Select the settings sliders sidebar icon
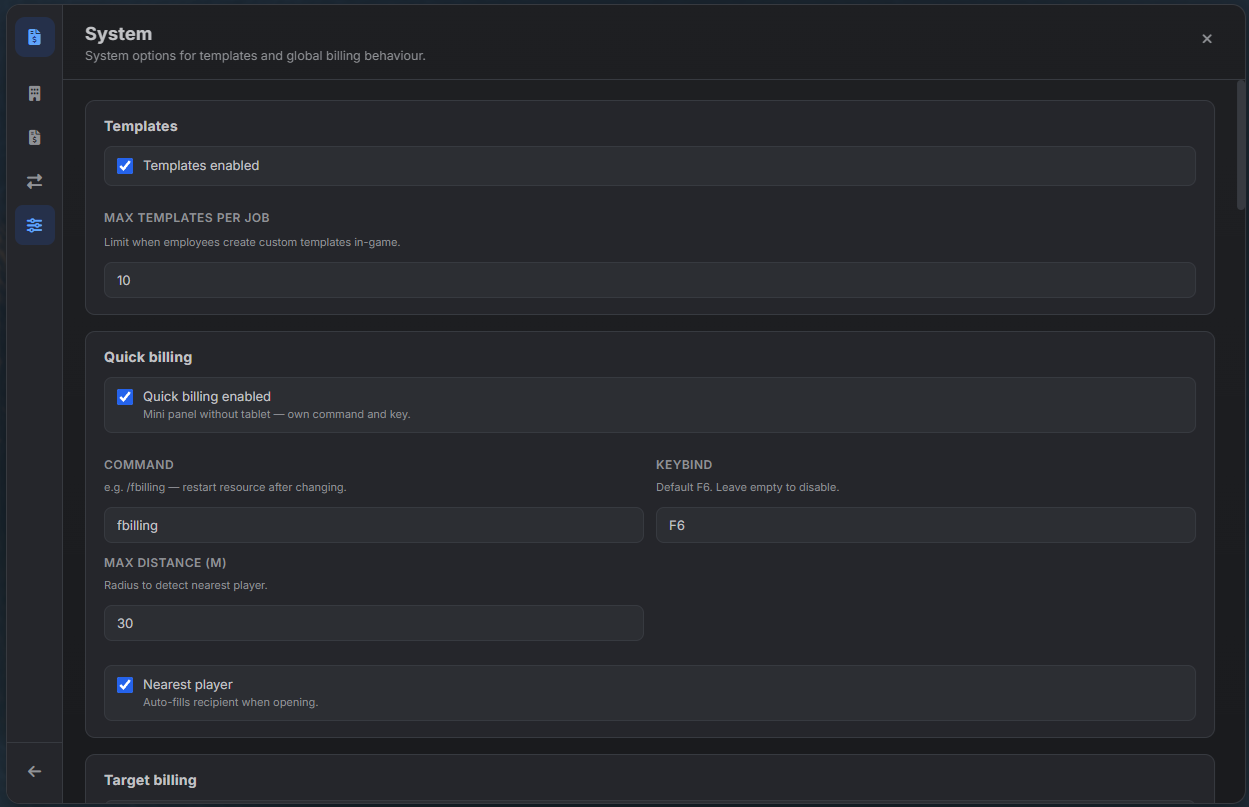The height and width of the screenshot is (807, 1249). coord(35,225)
